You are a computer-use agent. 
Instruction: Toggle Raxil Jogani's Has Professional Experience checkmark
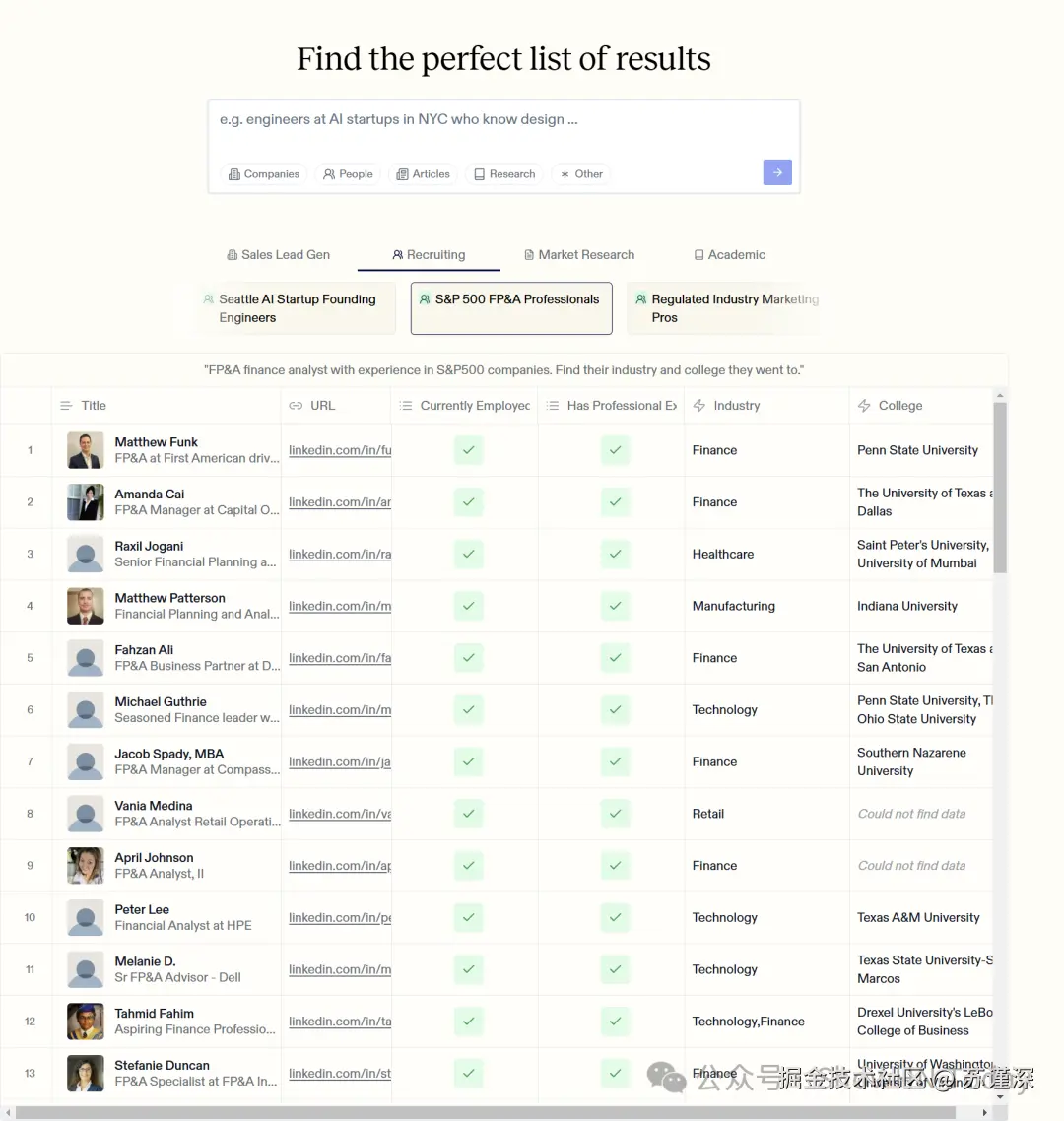tap(615, 555)
